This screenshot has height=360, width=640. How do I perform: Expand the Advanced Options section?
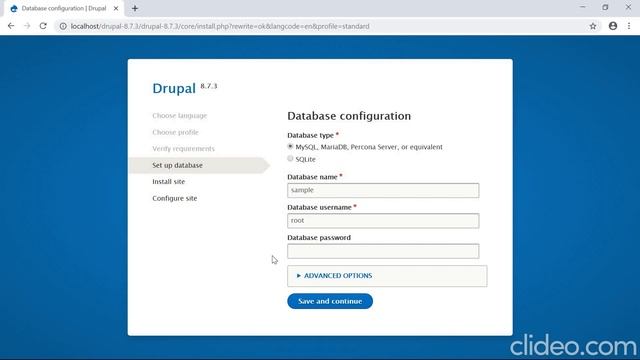[x=338, y=276]
